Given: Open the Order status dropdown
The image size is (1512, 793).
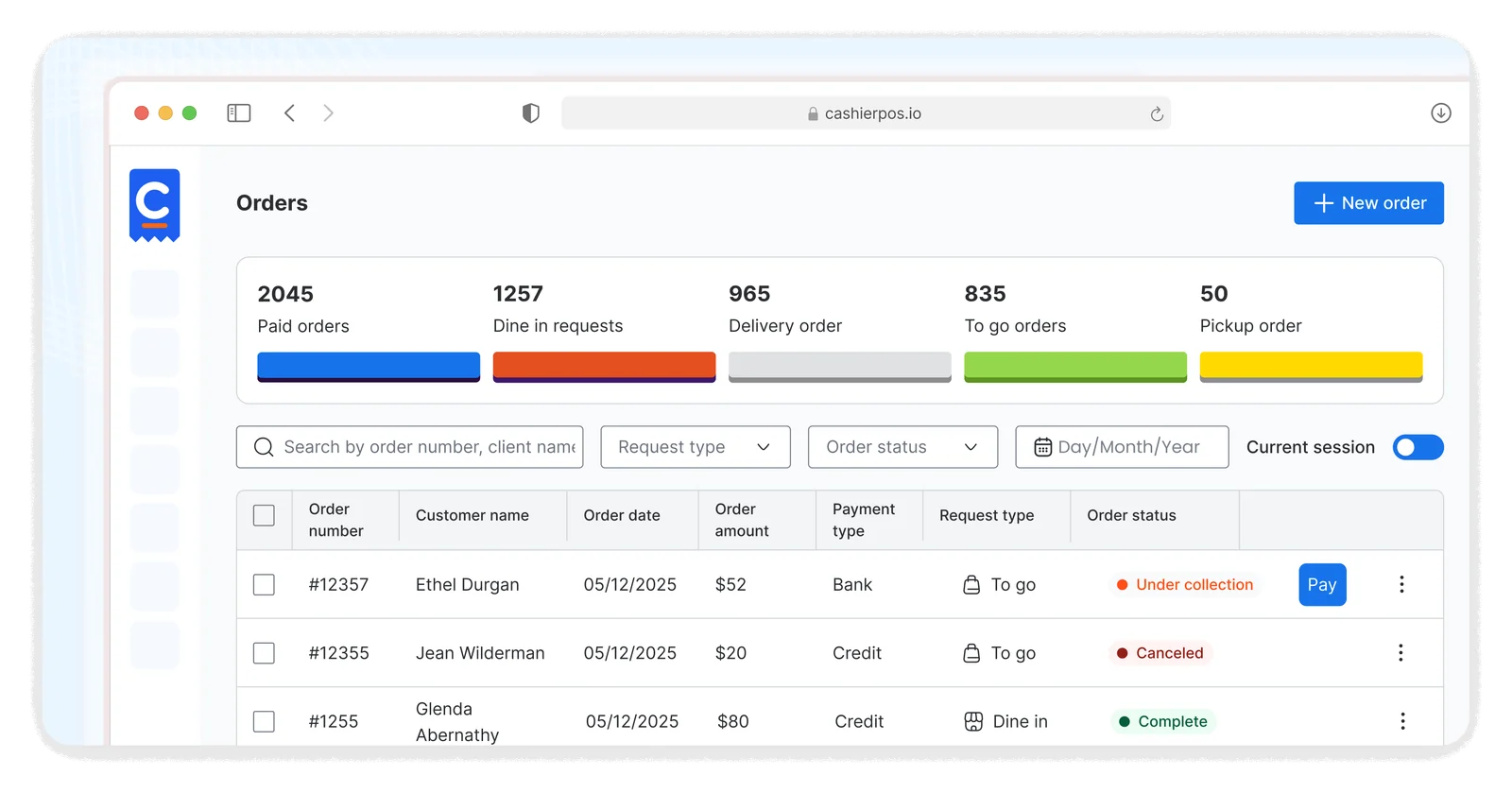Looking at the screenshot, I should [902, 447].
